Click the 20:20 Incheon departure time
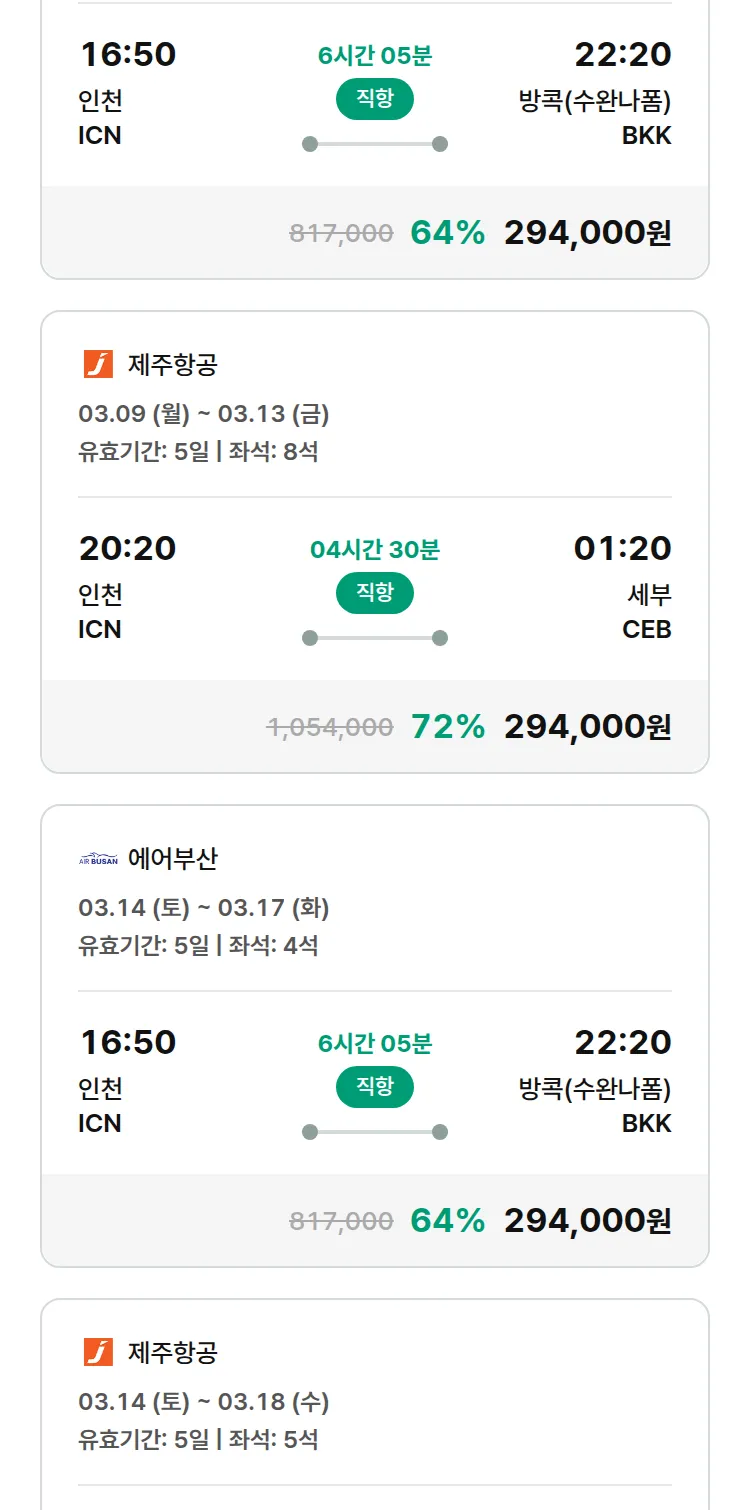This screenshot has width=750, height=1510. [x=127, y=548]
